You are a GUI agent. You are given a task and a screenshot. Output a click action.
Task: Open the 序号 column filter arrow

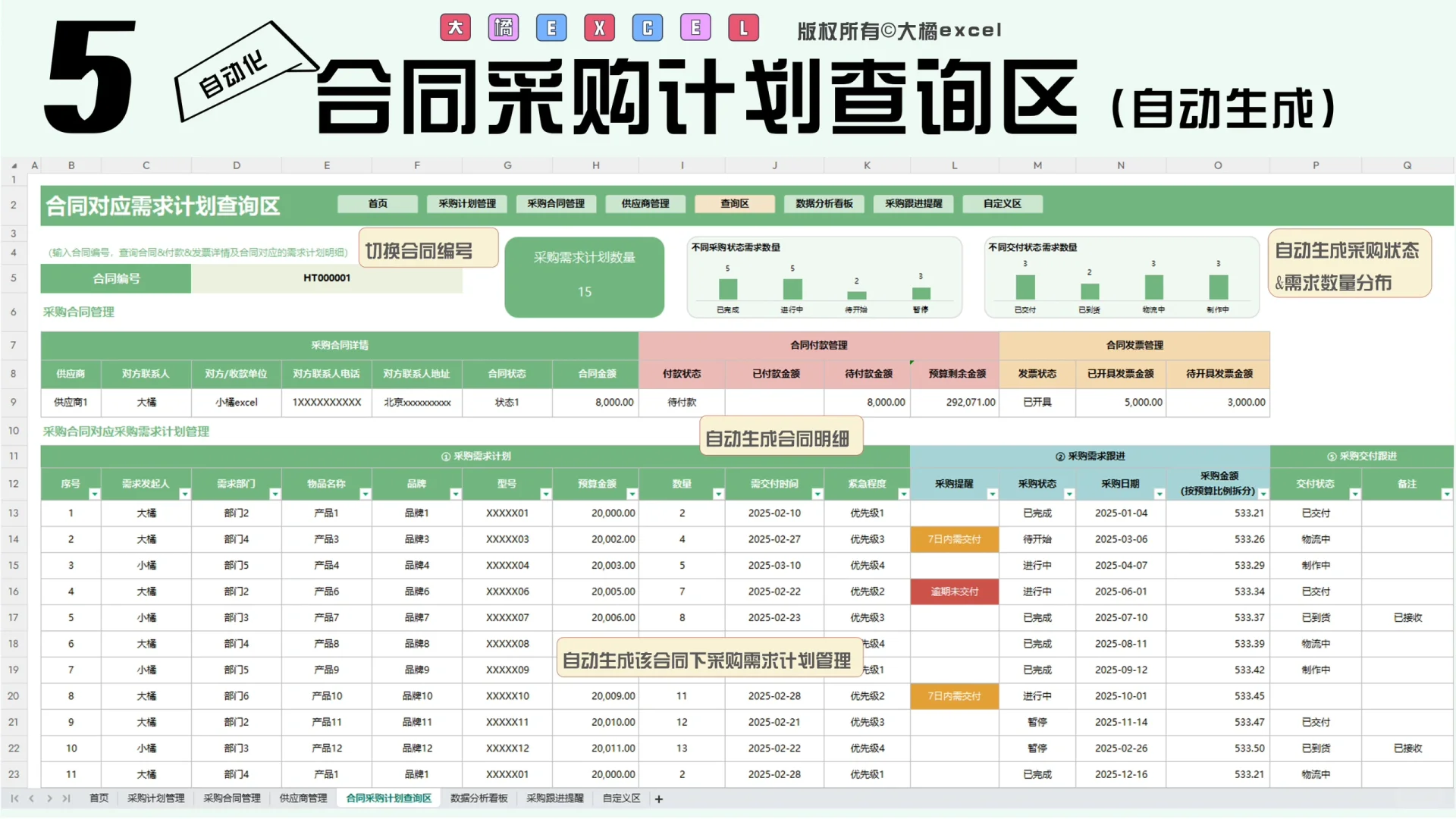point(95,494)
